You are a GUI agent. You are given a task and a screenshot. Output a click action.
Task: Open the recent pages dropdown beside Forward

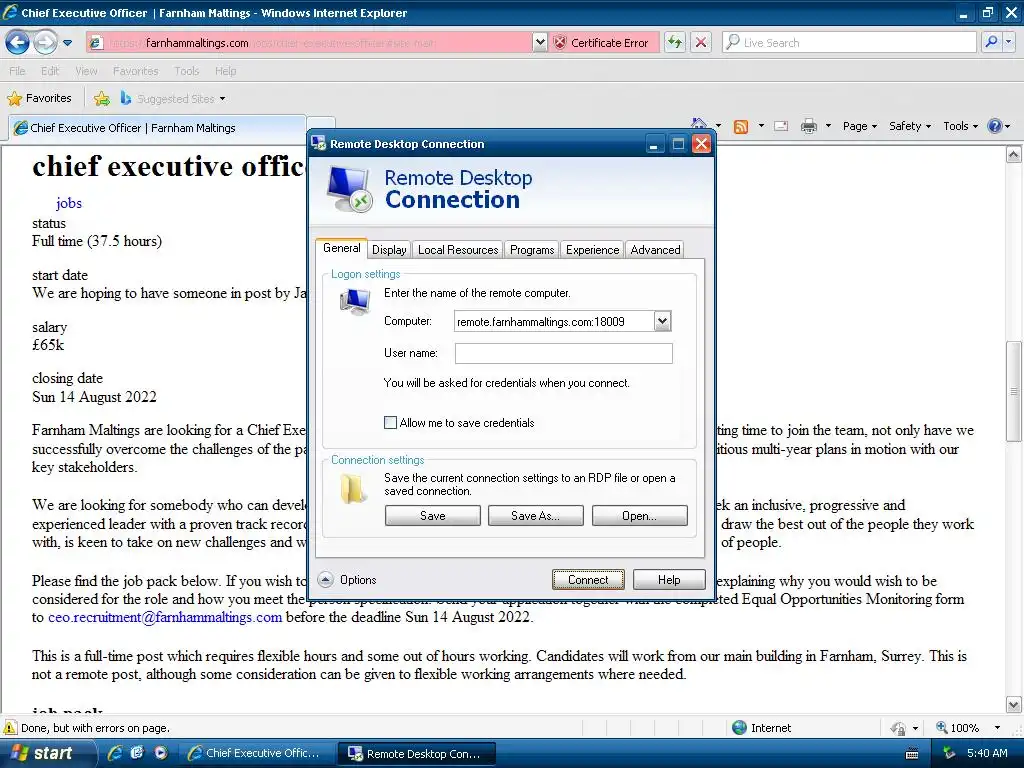[x=67, y=43]
